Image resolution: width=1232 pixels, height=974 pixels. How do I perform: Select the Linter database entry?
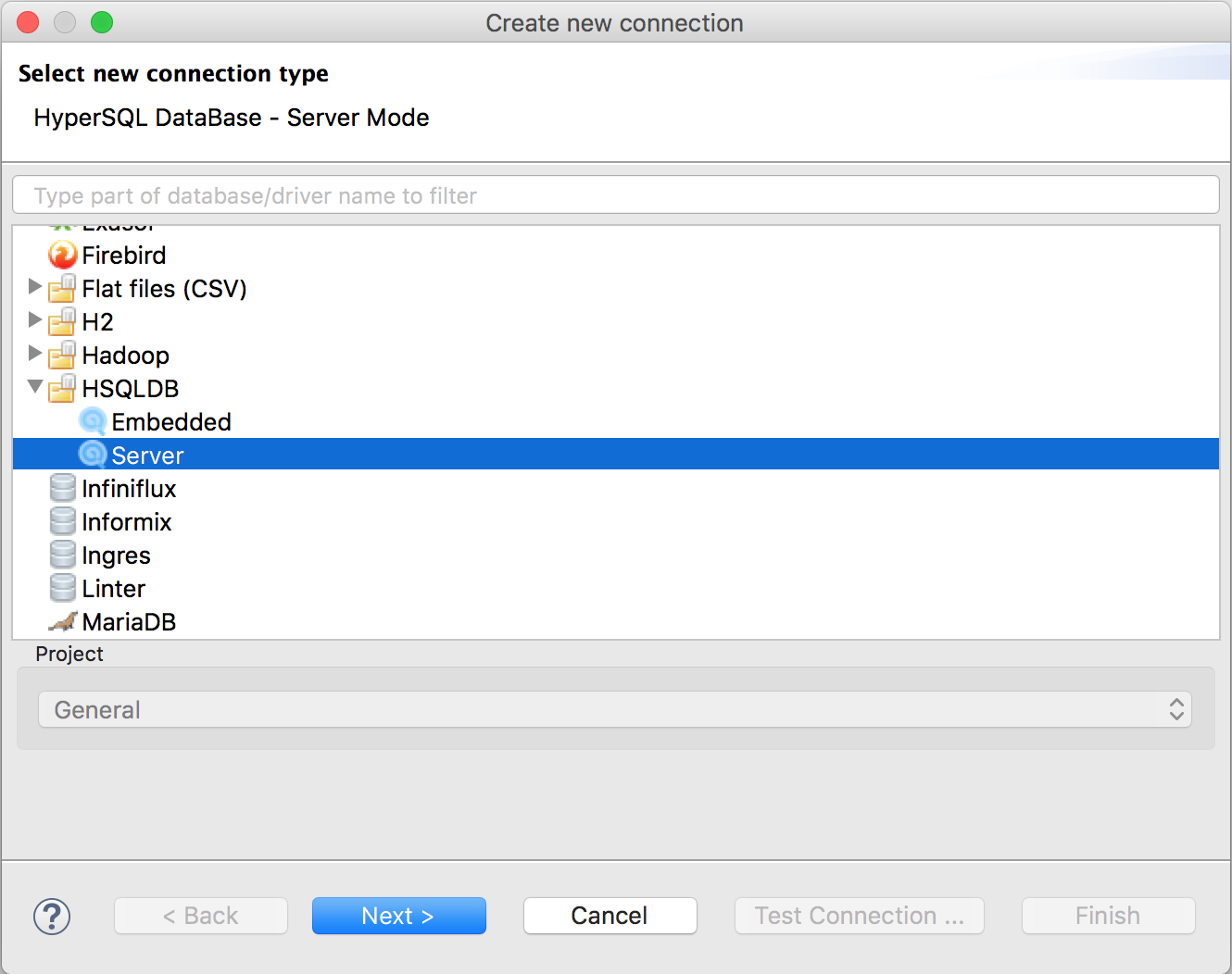click(113, 588)
